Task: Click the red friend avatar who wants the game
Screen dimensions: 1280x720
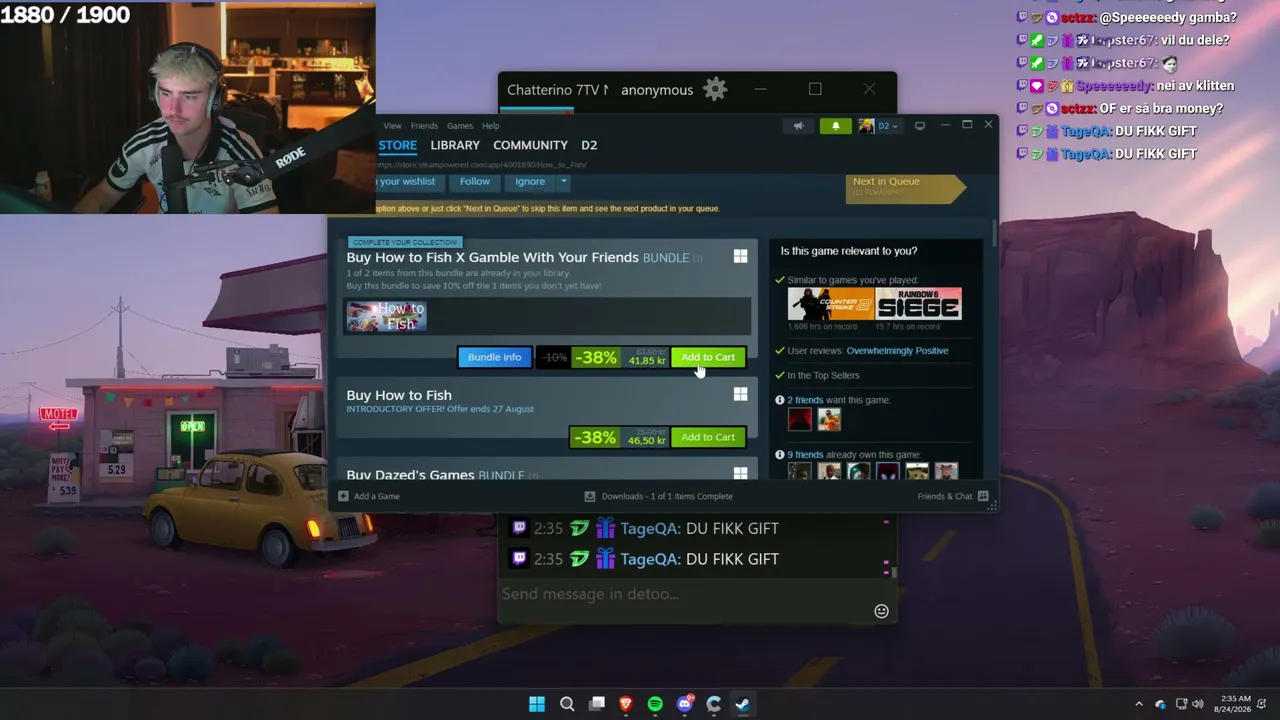Action: click(800, 420)
